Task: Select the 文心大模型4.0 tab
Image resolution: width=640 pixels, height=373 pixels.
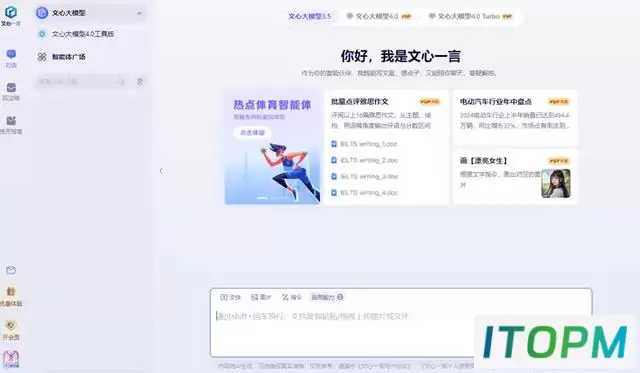Action: (x=379, y=16)
